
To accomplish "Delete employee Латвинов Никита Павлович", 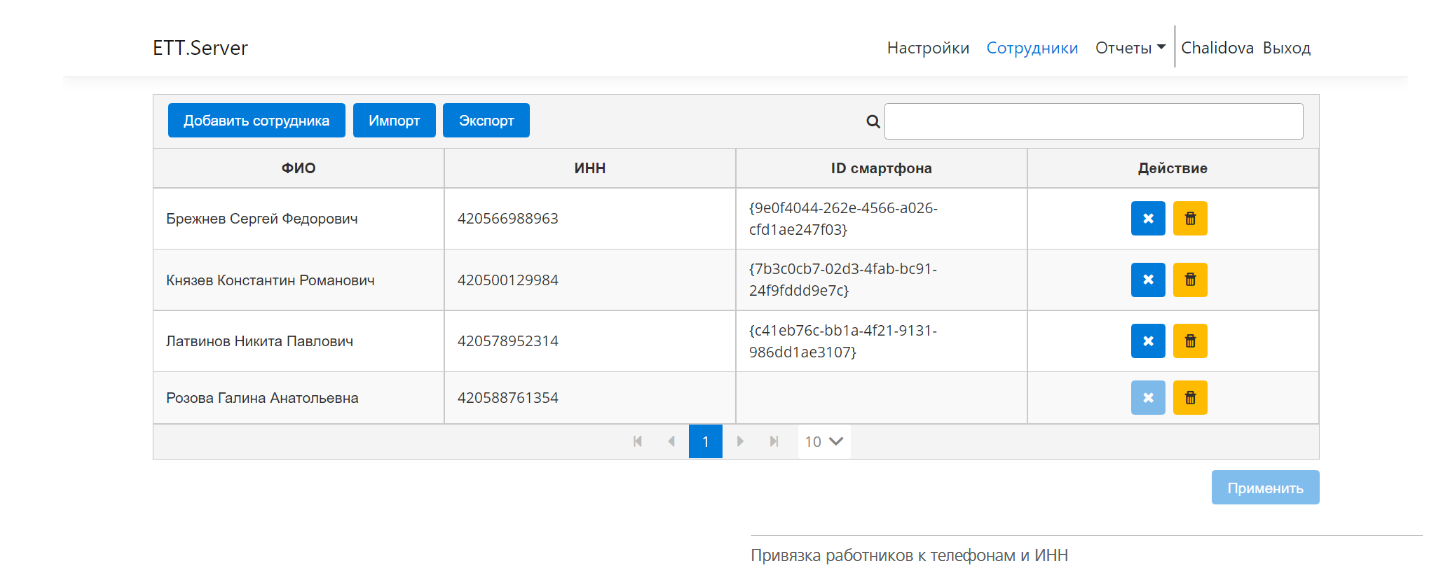I will coord(1190,341).
